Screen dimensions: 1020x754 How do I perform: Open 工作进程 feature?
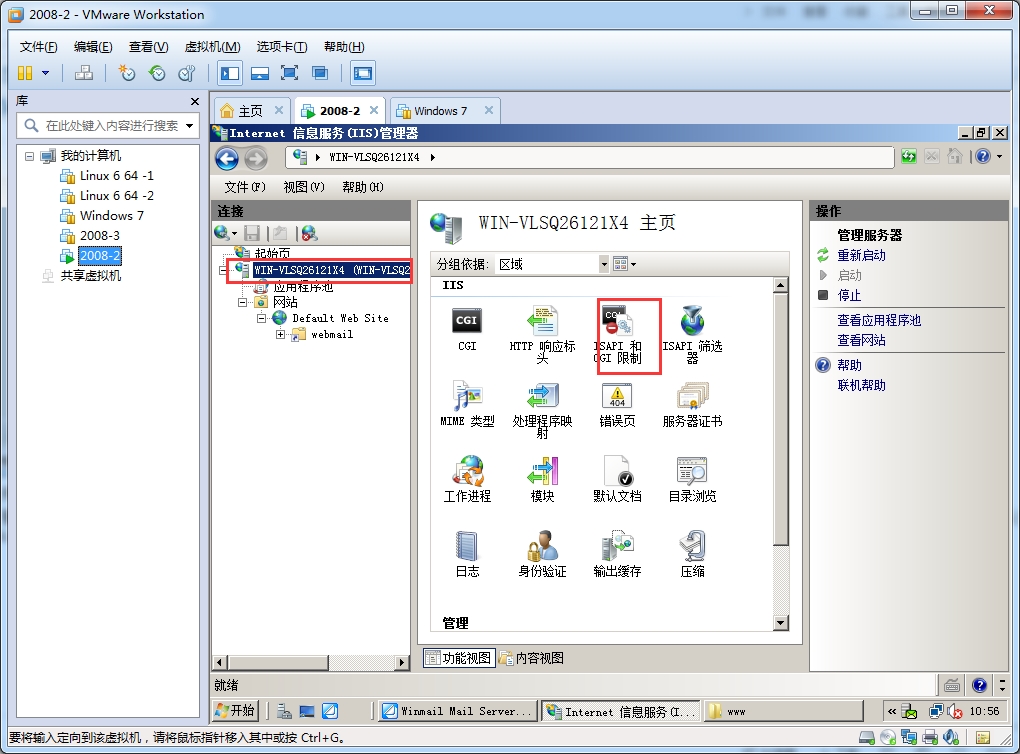click(467, 479)
